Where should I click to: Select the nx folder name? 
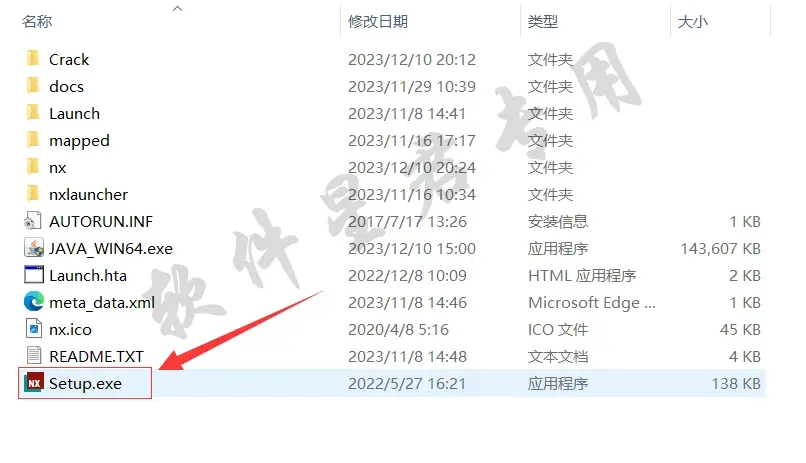58,168
